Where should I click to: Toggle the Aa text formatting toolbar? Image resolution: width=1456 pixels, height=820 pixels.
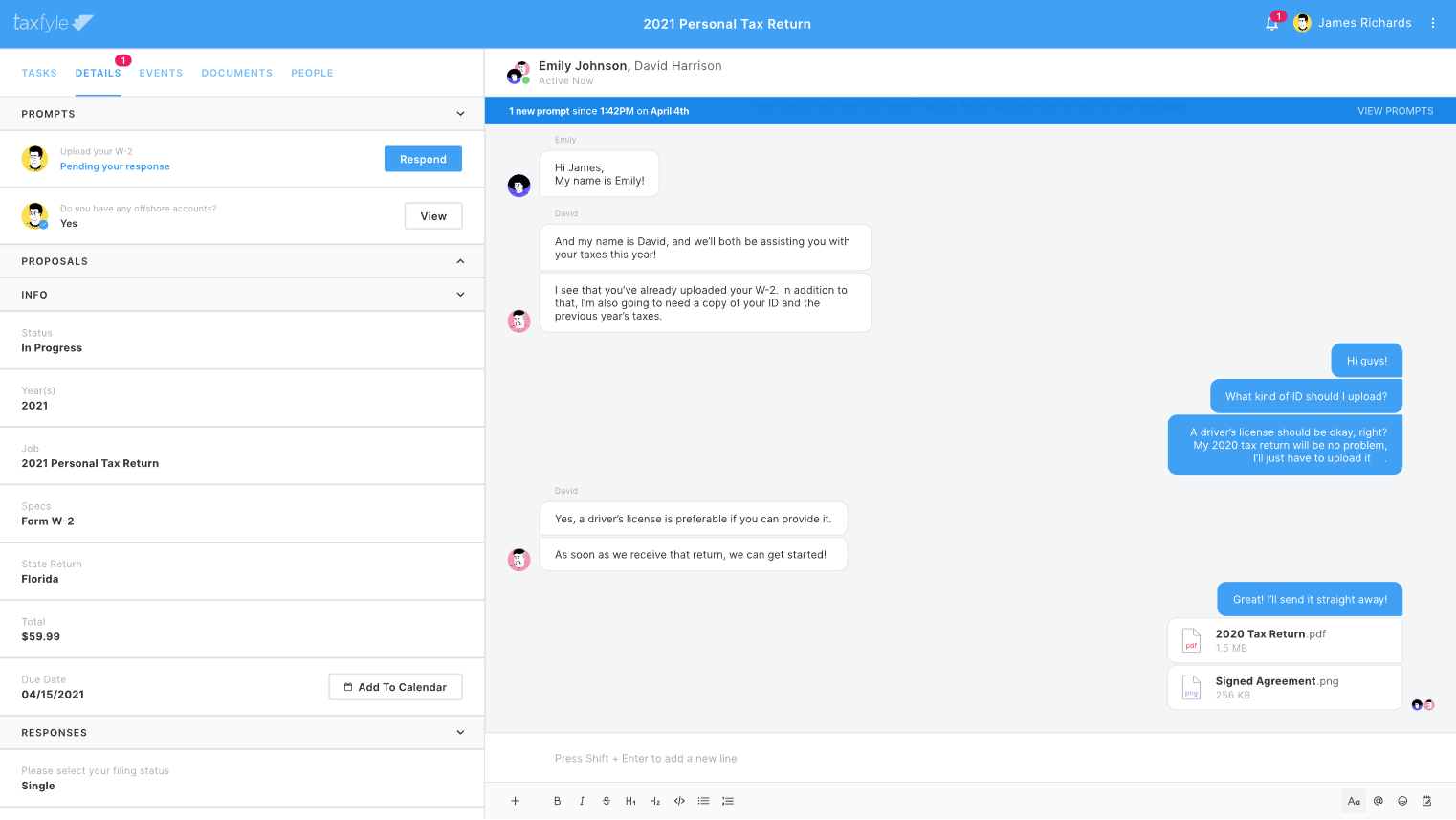click(x=1354, y=801)
